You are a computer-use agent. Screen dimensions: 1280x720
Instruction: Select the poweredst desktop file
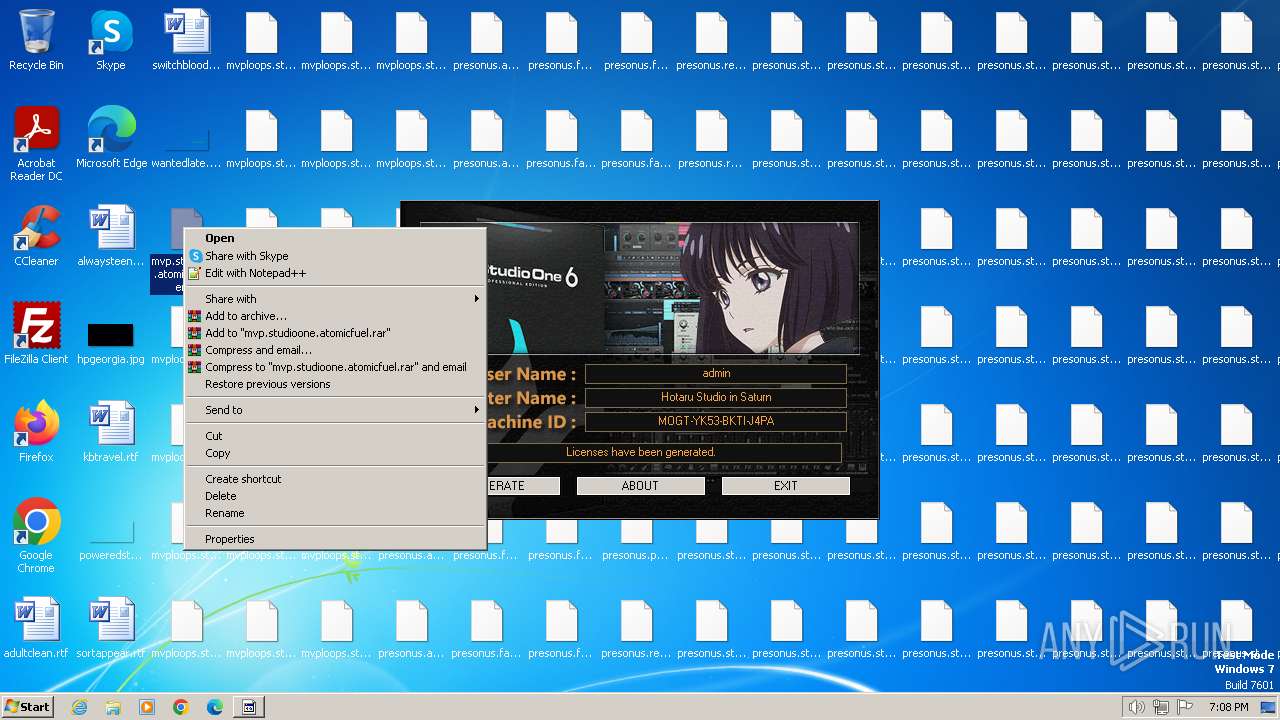click(x=111, y=538)
